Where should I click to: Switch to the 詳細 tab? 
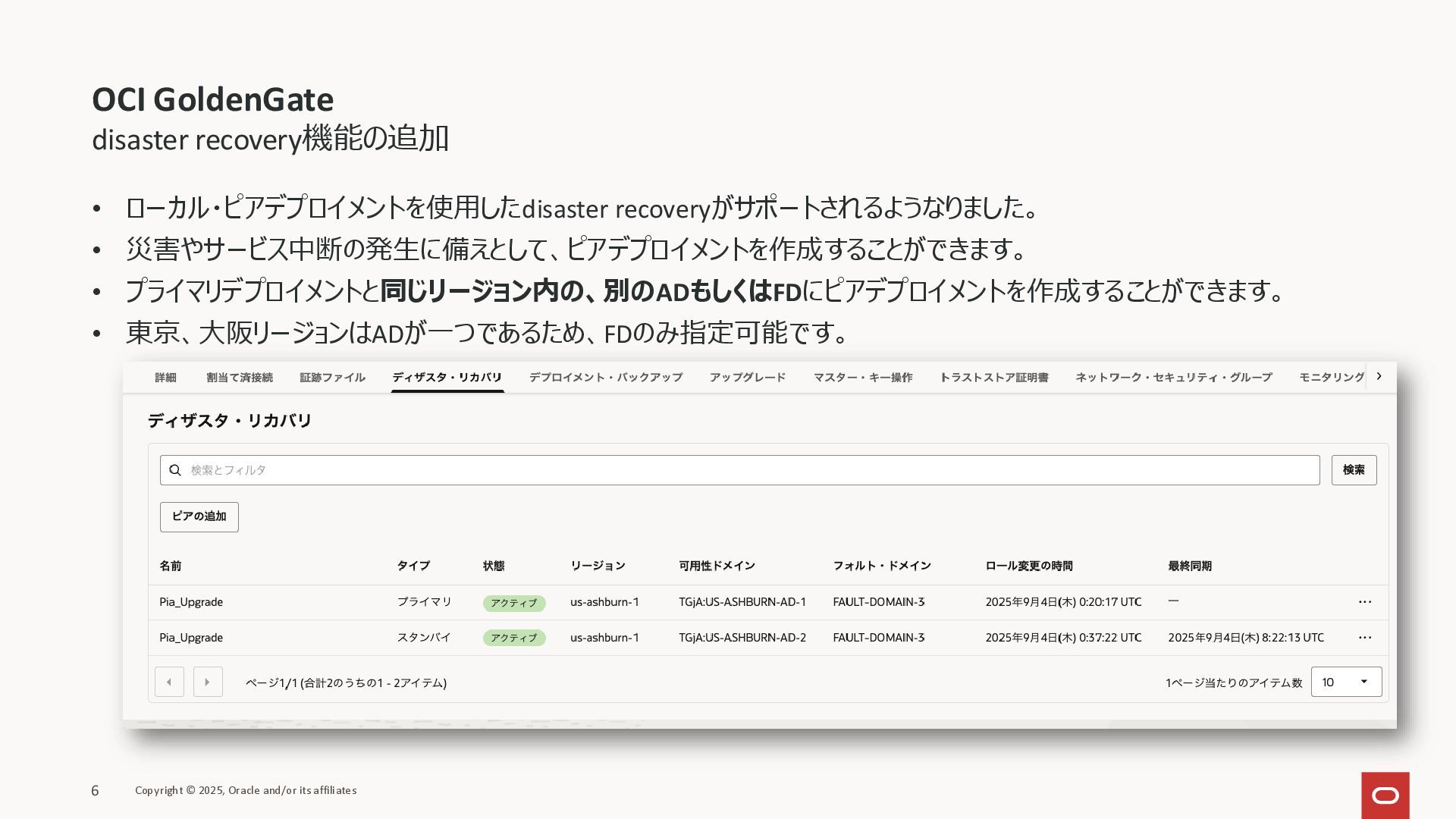tap(165, 378)
